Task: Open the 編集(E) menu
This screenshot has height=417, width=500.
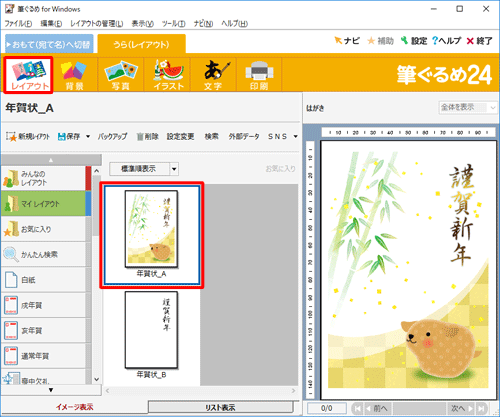Action: 51,23
